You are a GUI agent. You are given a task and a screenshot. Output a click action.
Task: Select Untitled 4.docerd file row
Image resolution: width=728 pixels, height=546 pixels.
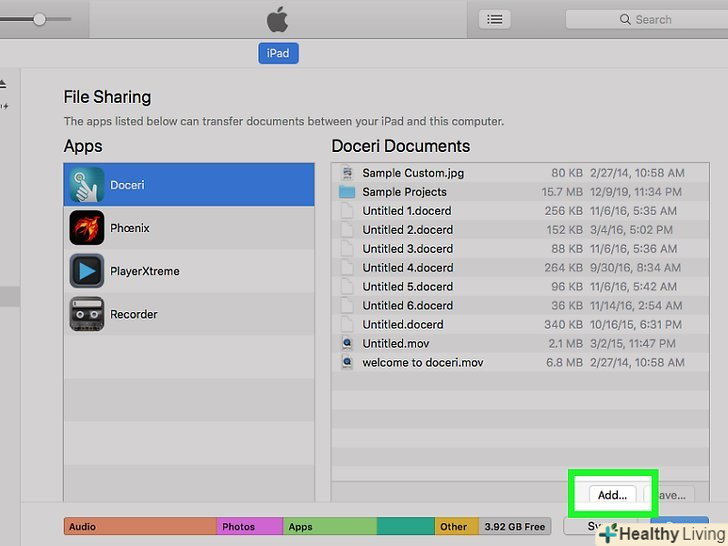pyautogui.click(x=407, y=268)
